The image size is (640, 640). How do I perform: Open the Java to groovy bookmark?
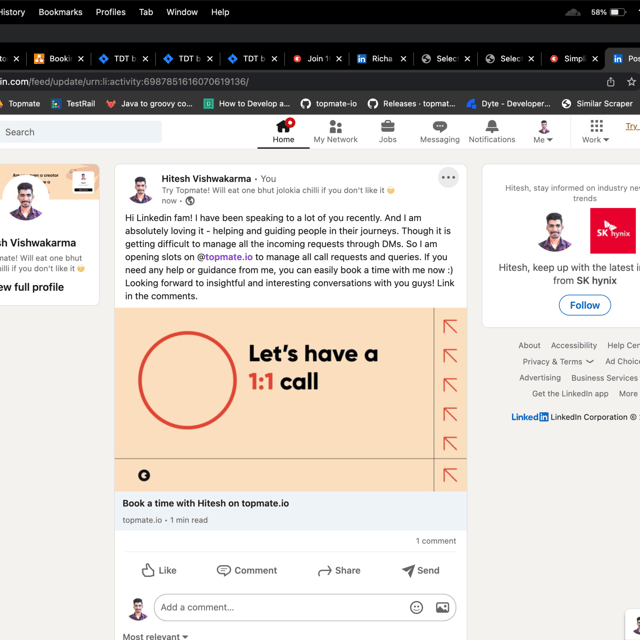[x=149, y=104]
